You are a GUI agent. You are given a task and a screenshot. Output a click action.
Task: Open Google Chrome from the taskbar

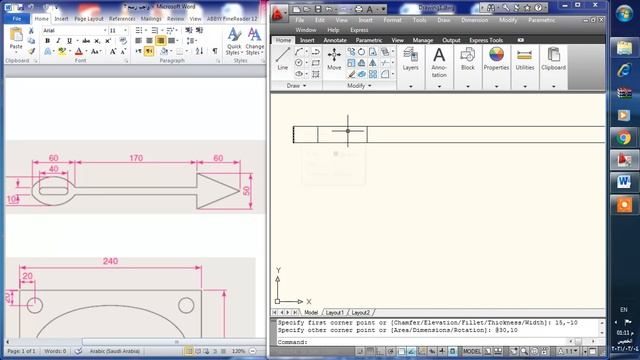tap(624, 138)
